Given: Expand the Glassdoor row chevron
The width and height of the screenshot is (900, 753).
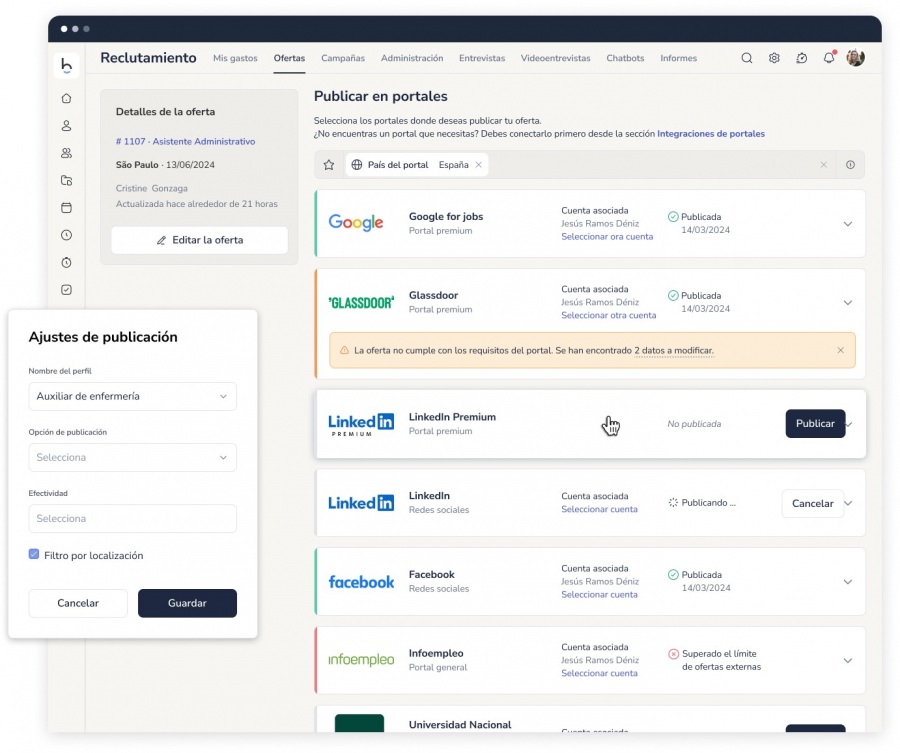Looking at the screenshot, I should (847, 302).
